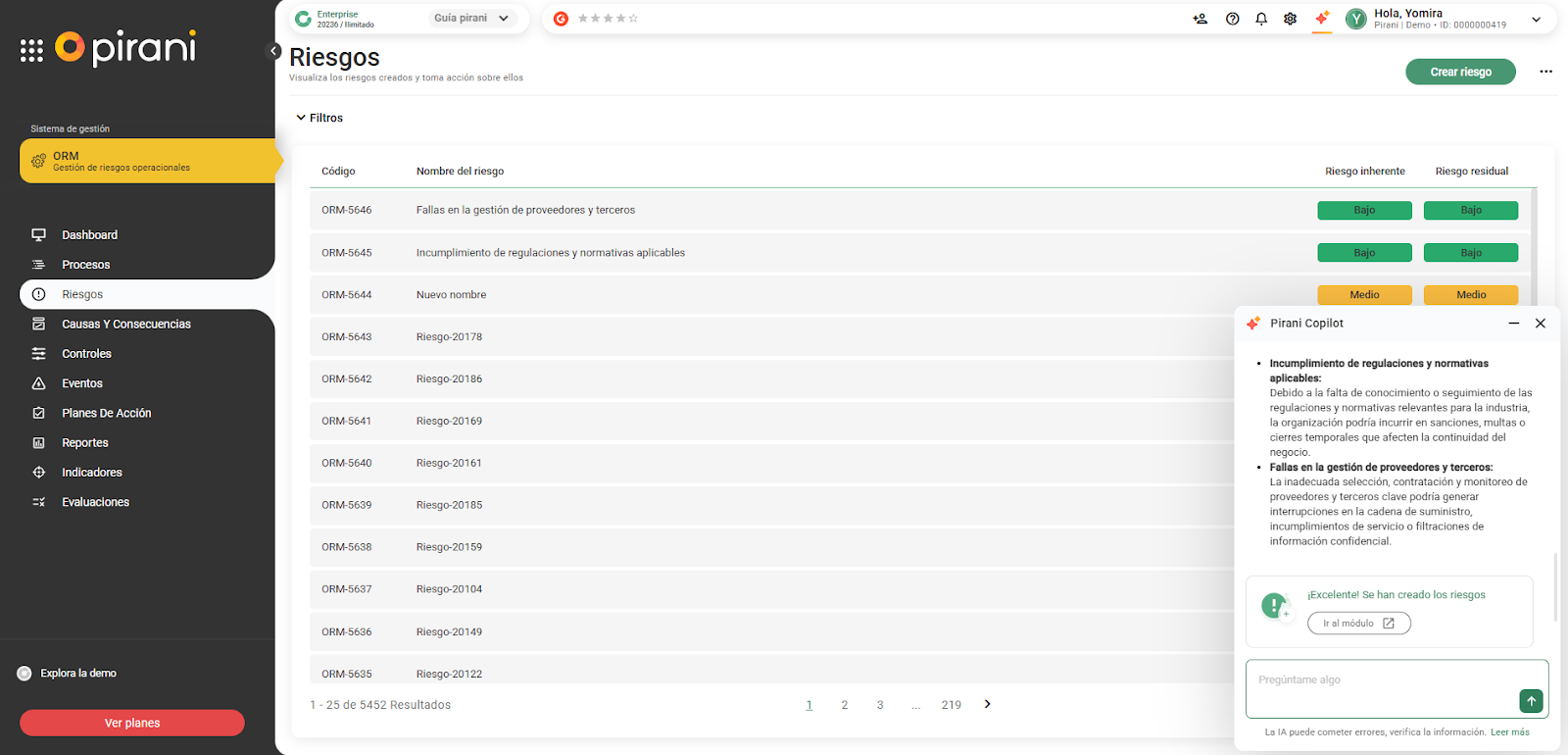This screenshot has height=755, width=1568.
Task: Expand the Filtros section
Action: click(x=319, y=118)
